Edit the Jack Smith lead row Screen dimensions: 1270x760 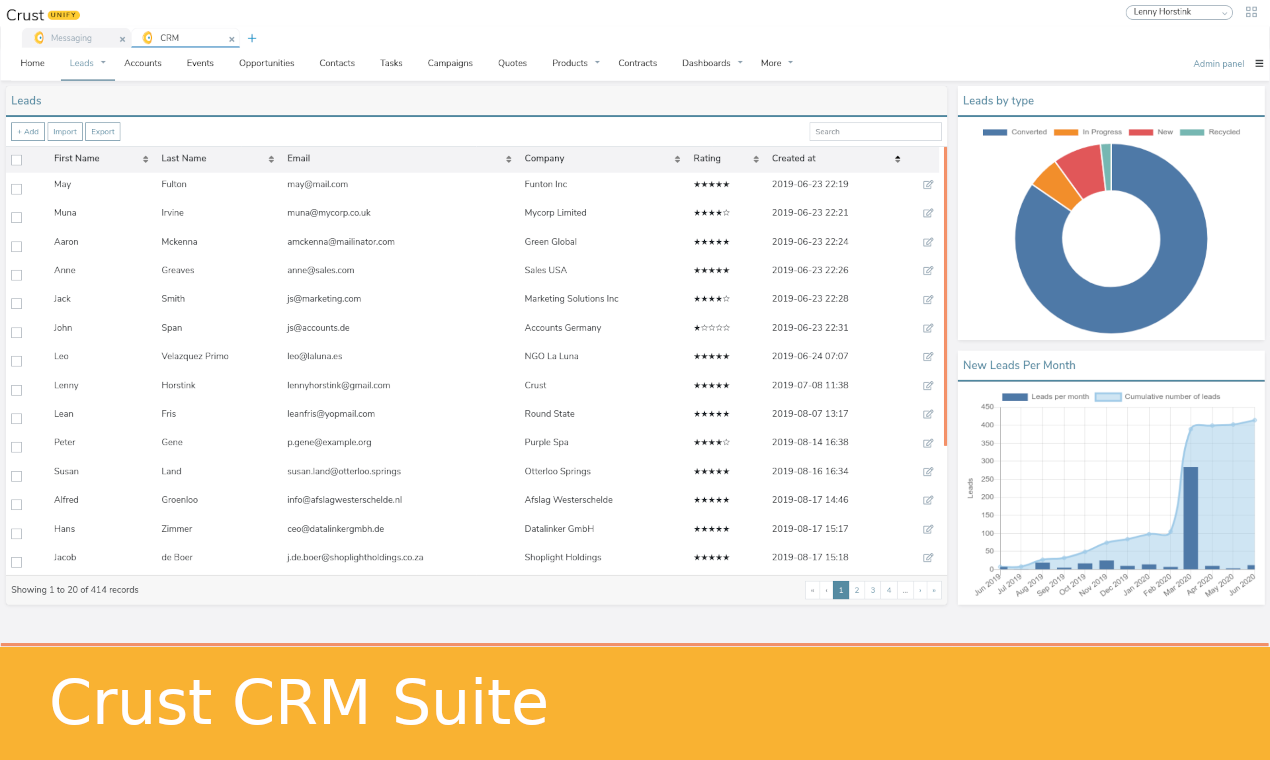pyautogui.click(x=928, y=299)
